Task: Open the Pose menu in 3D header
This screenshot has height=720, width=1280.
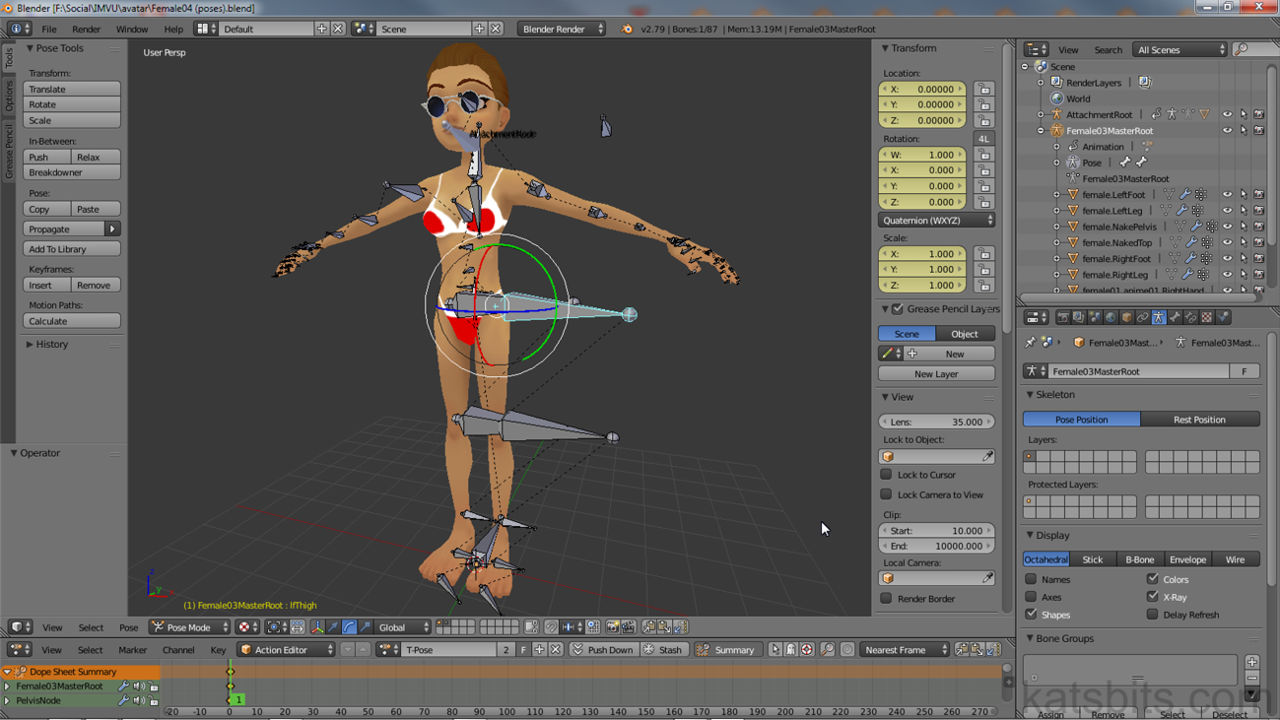Action: [129, 627]
